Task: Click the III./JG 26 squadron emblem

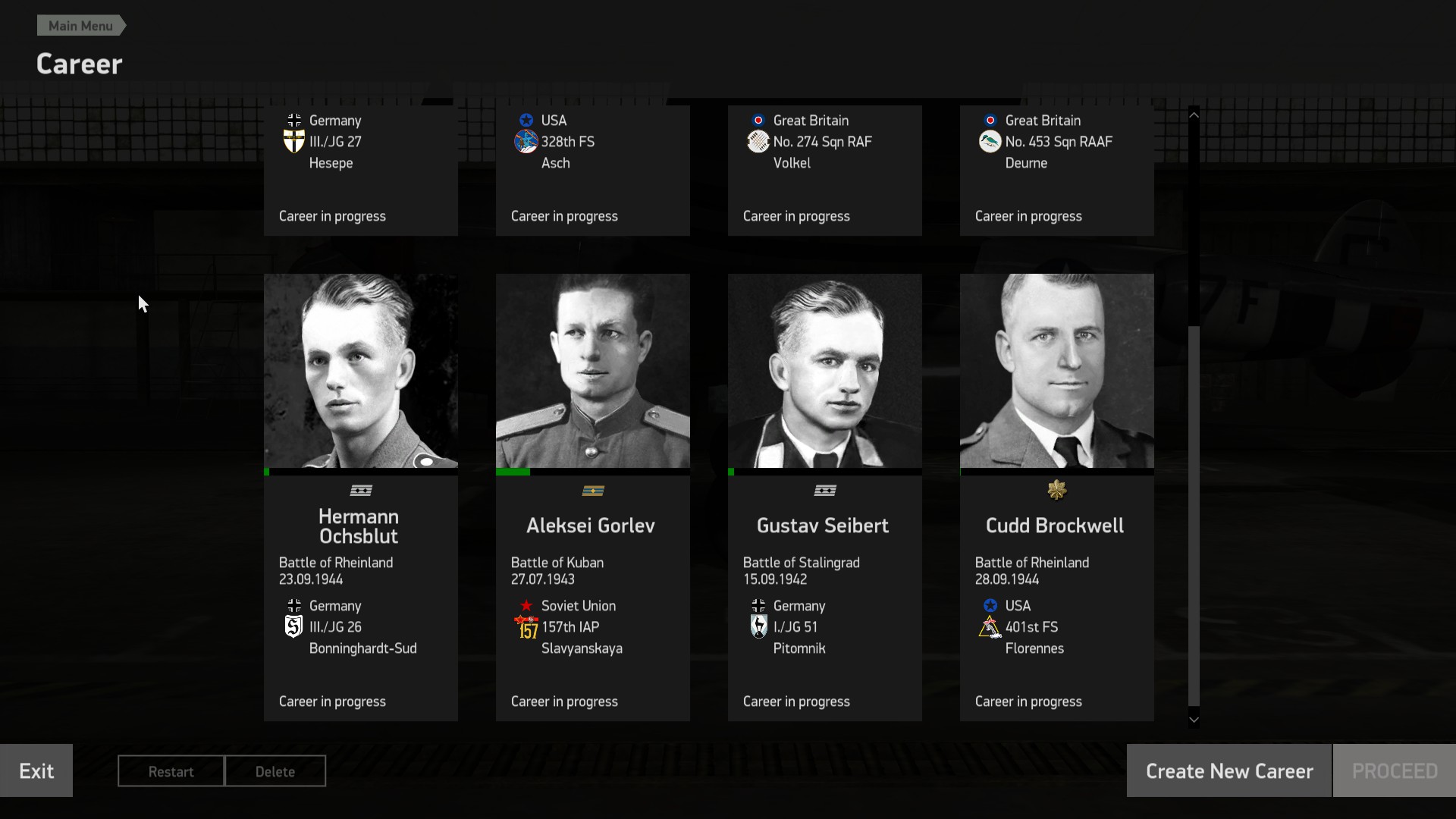Action: 294,627
